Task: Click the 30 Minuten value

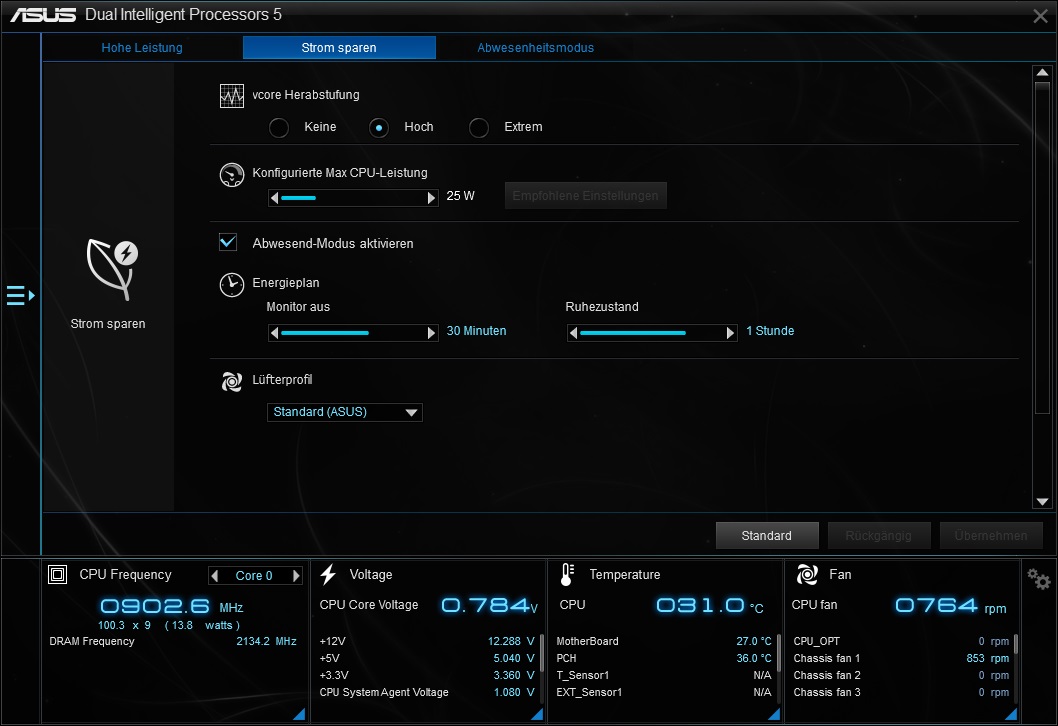Action: point(476,331)
